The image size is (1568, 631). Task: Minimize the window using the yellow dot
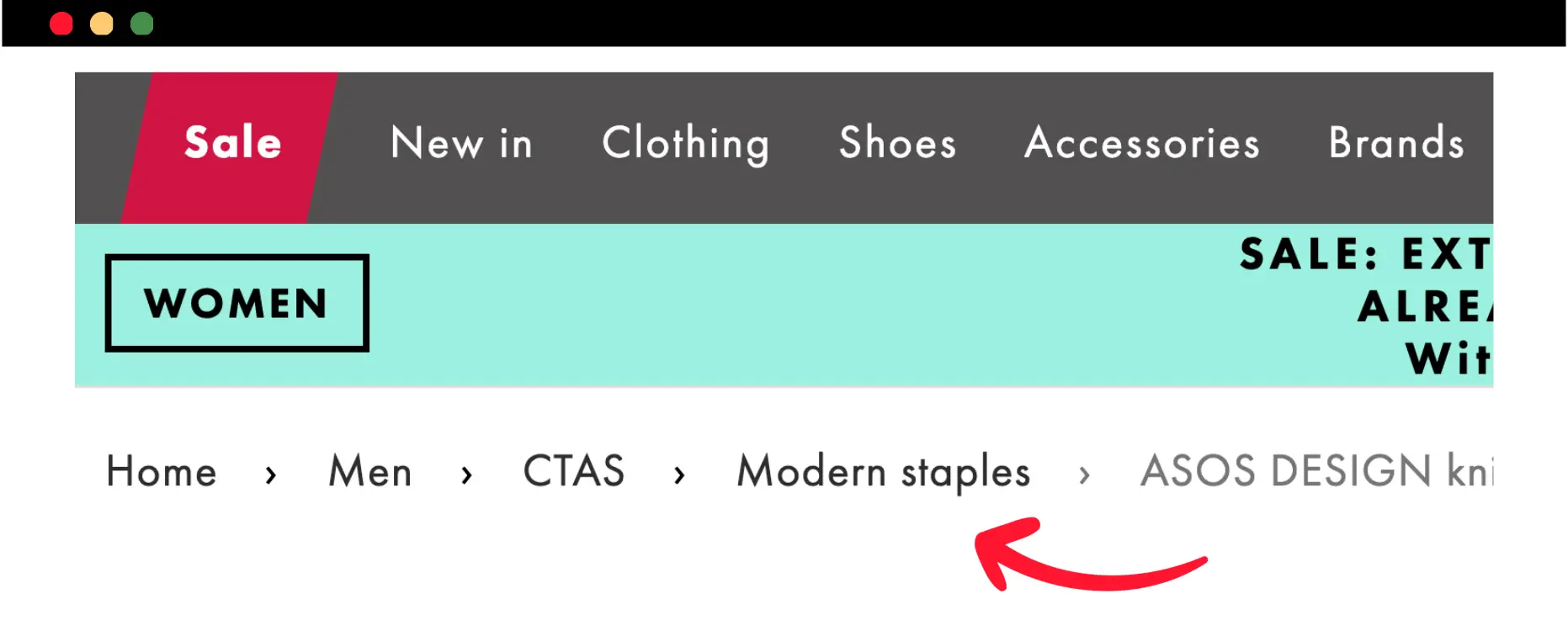tap(102, 24)
